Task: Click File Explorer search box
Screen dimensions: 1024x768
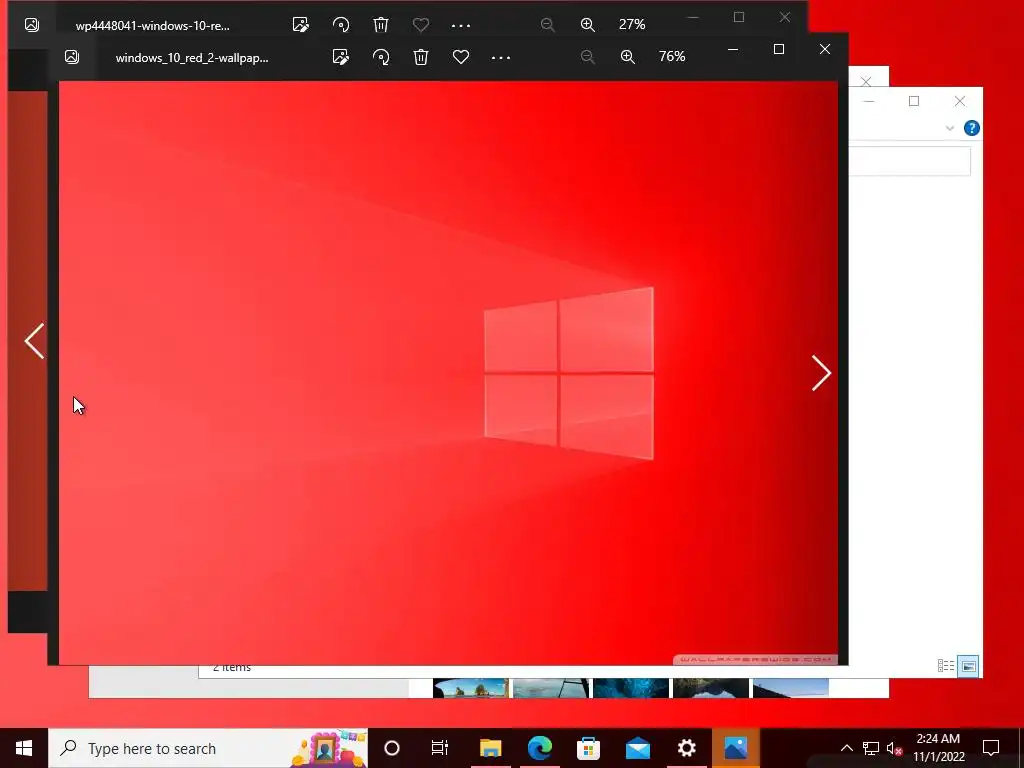Action: (910, 161)
